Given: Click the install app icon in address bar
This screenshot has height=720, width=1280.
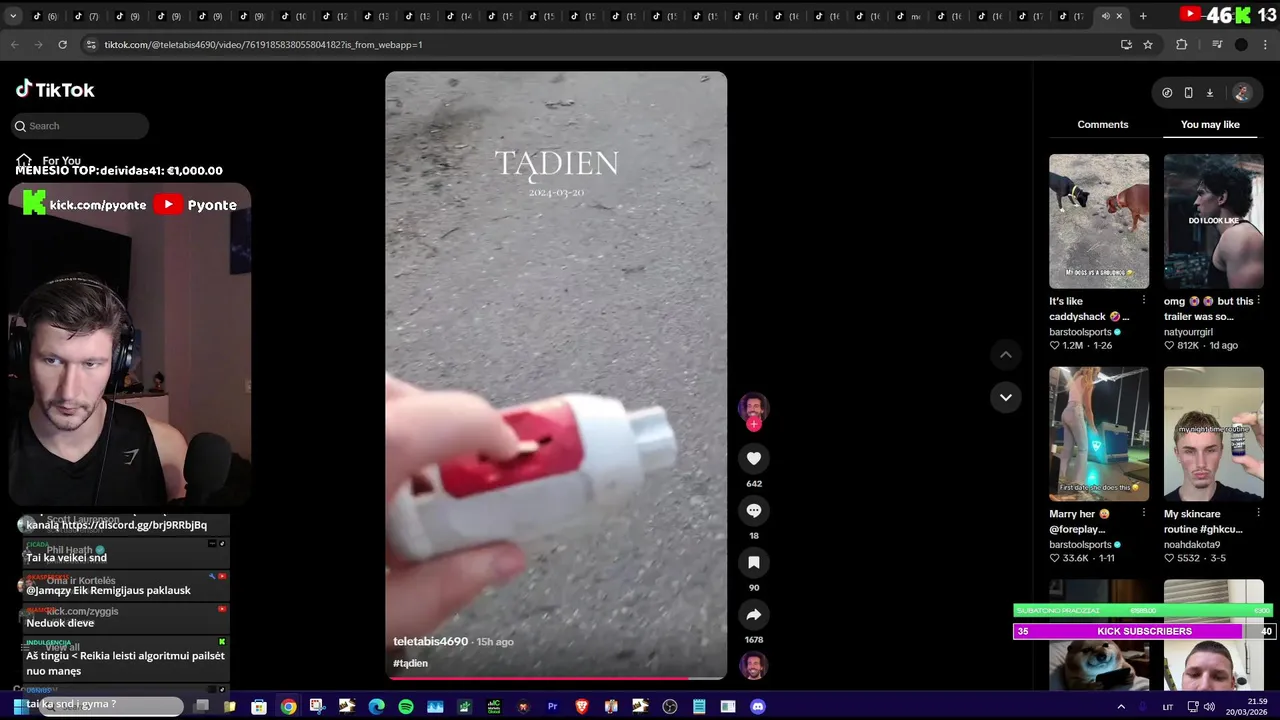Looking at the screenshot, I should click(x=1126, y=44).
